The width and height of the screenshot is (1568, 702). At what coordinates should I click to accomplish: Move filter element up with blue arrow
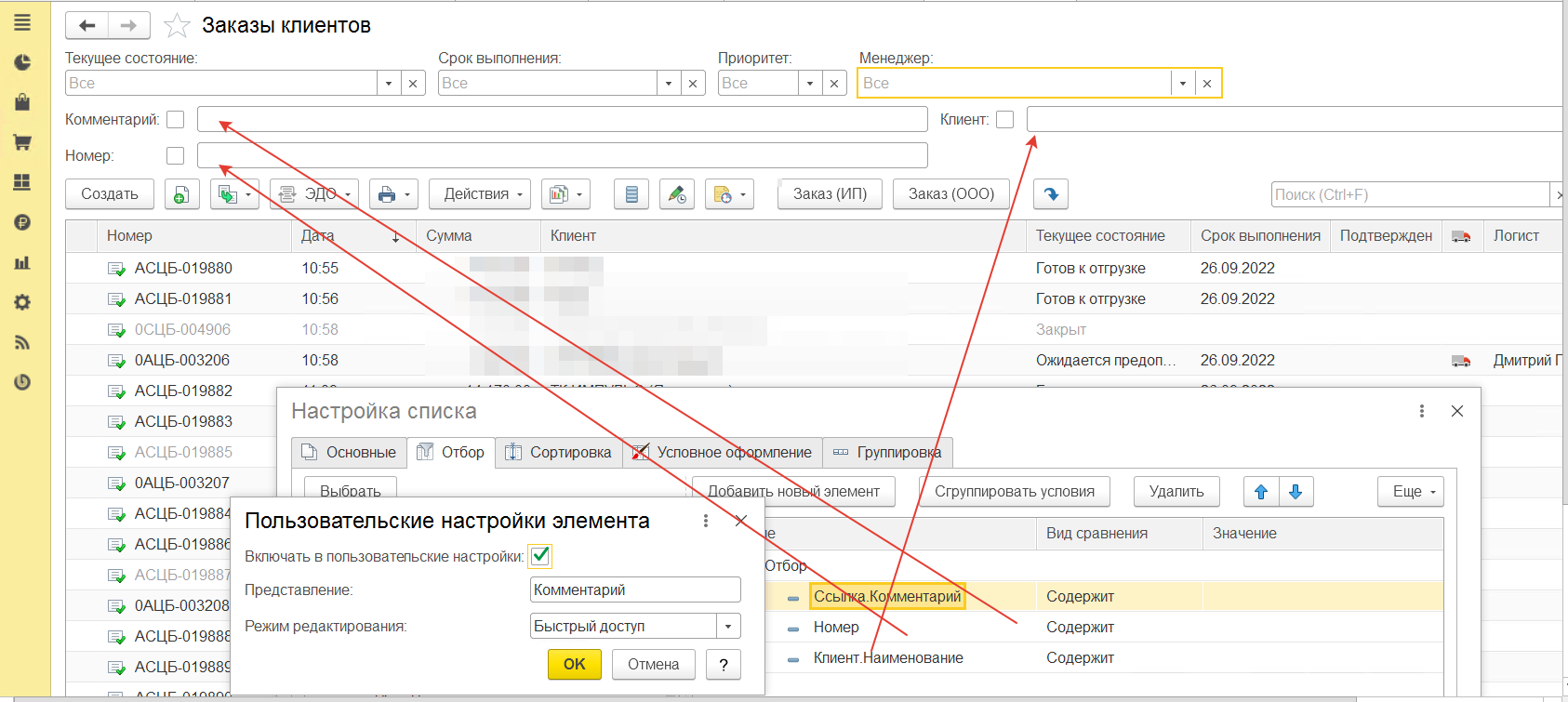(x=1261, y=492)
